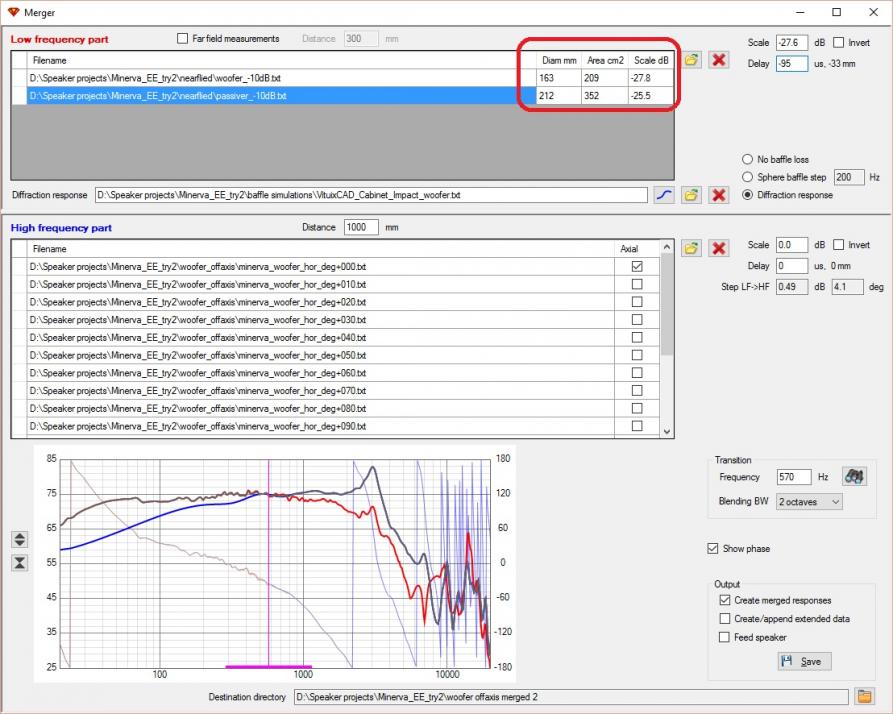Image resolution: width=893 pixels, height=714 pixels.
Task: Select Sphere baffle step radio button
Action: point(747,177)
